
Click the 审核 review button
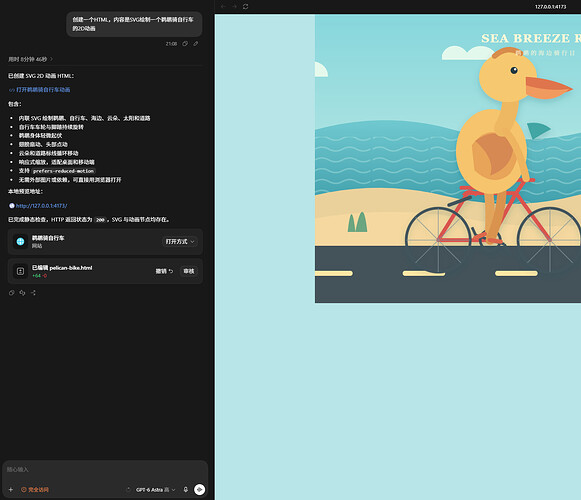[189, 271]
